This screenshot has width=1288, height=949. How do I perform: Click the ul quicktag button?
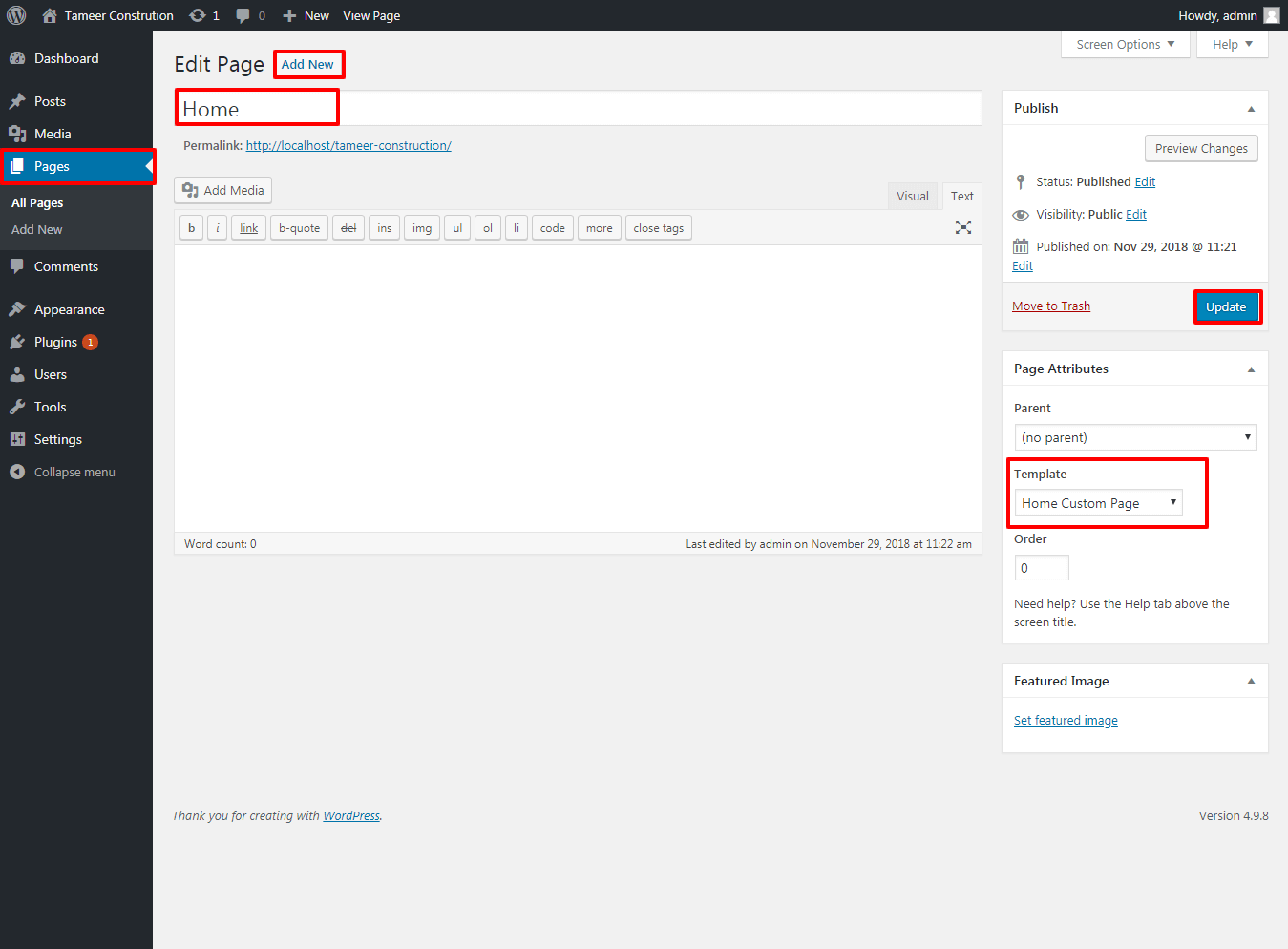457,228
